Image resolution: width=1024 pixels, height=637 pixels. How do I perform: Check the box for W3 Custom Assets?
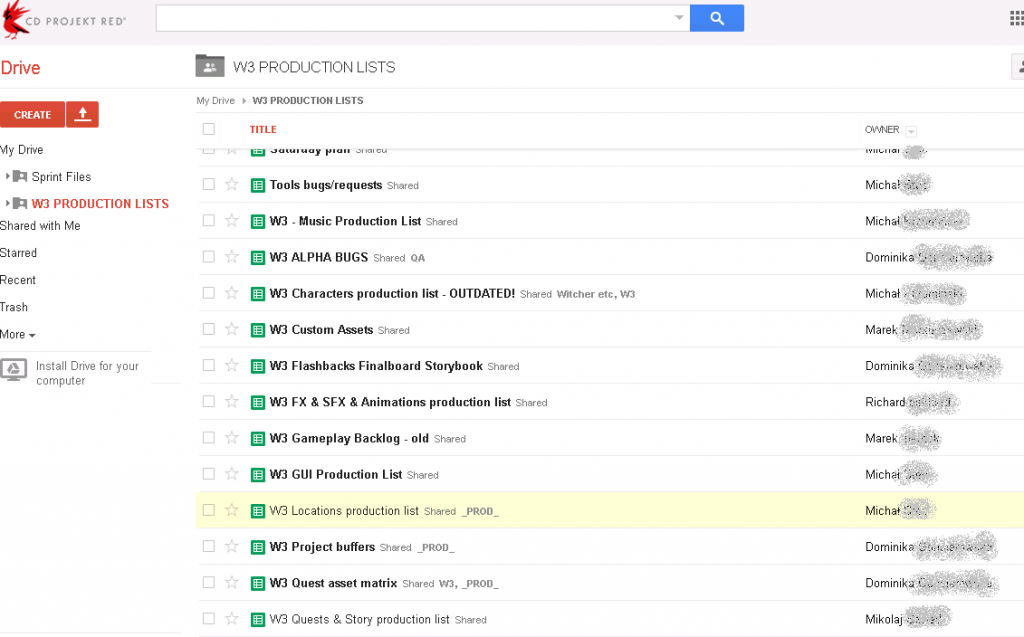tap(208, 329)
